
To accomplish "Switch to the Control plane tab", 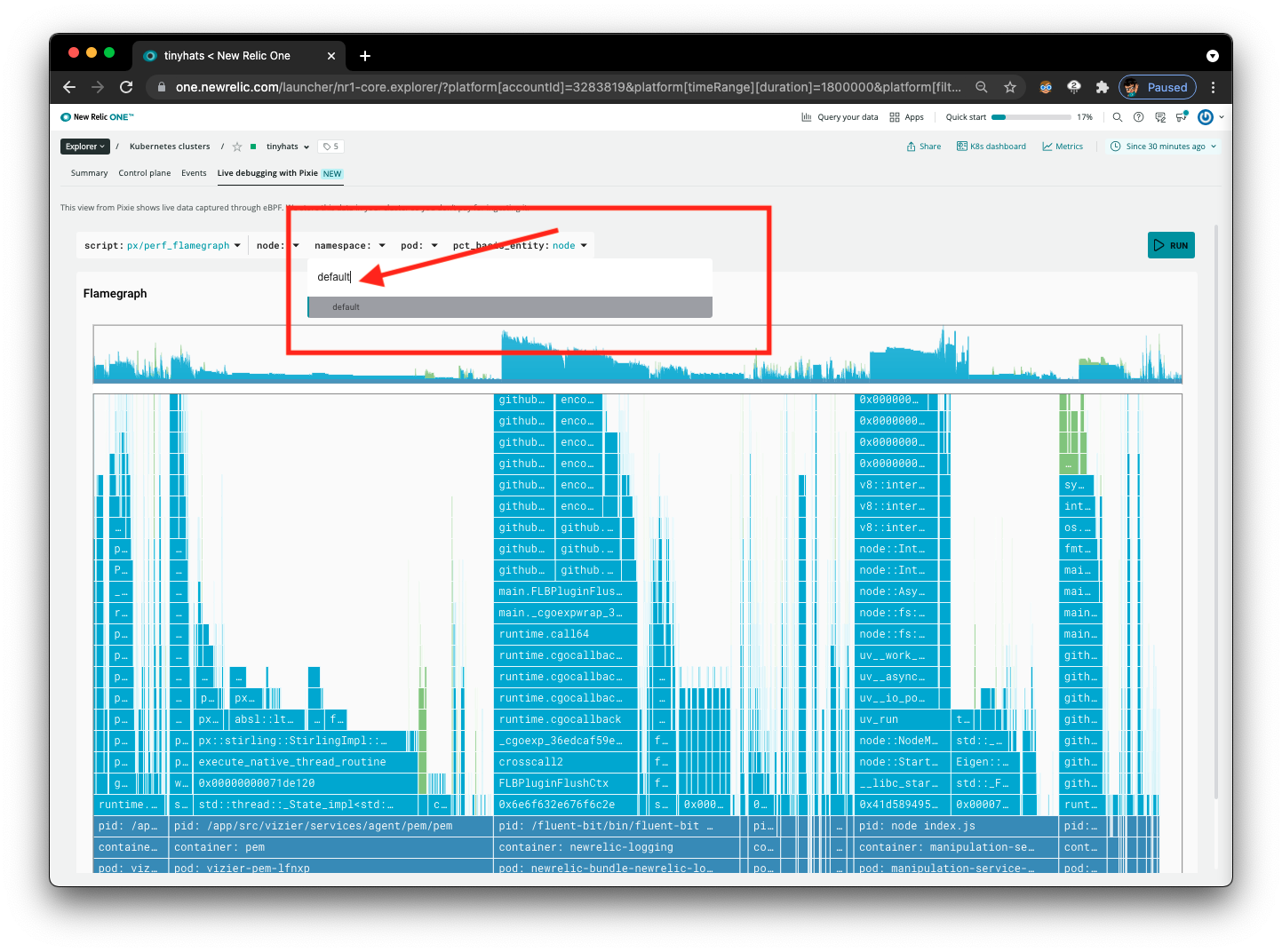I will point(145,173).
